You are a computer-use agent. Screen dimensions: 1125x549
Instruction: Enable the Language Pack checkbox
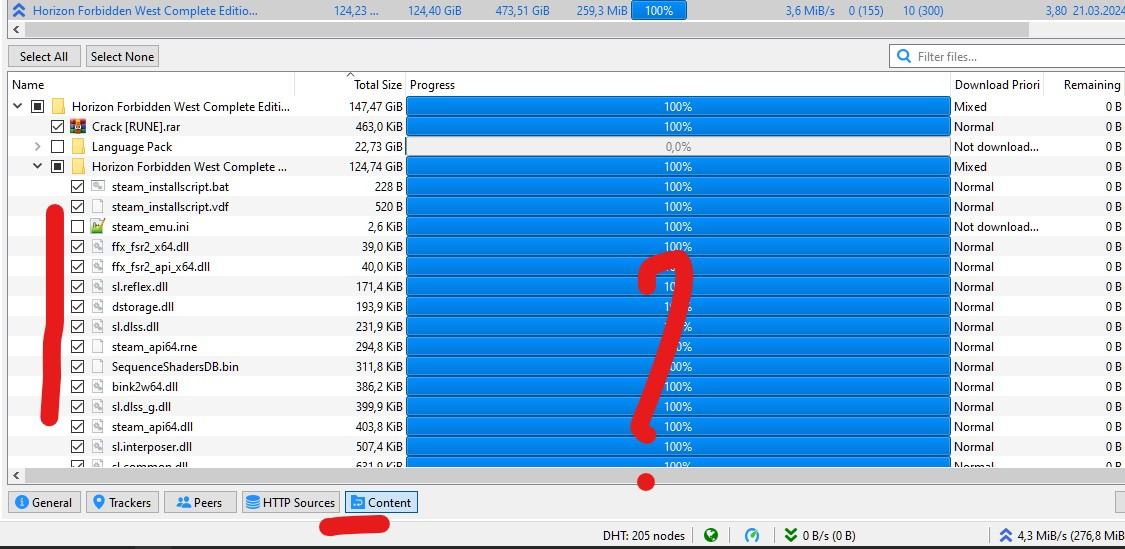point(57,147)
